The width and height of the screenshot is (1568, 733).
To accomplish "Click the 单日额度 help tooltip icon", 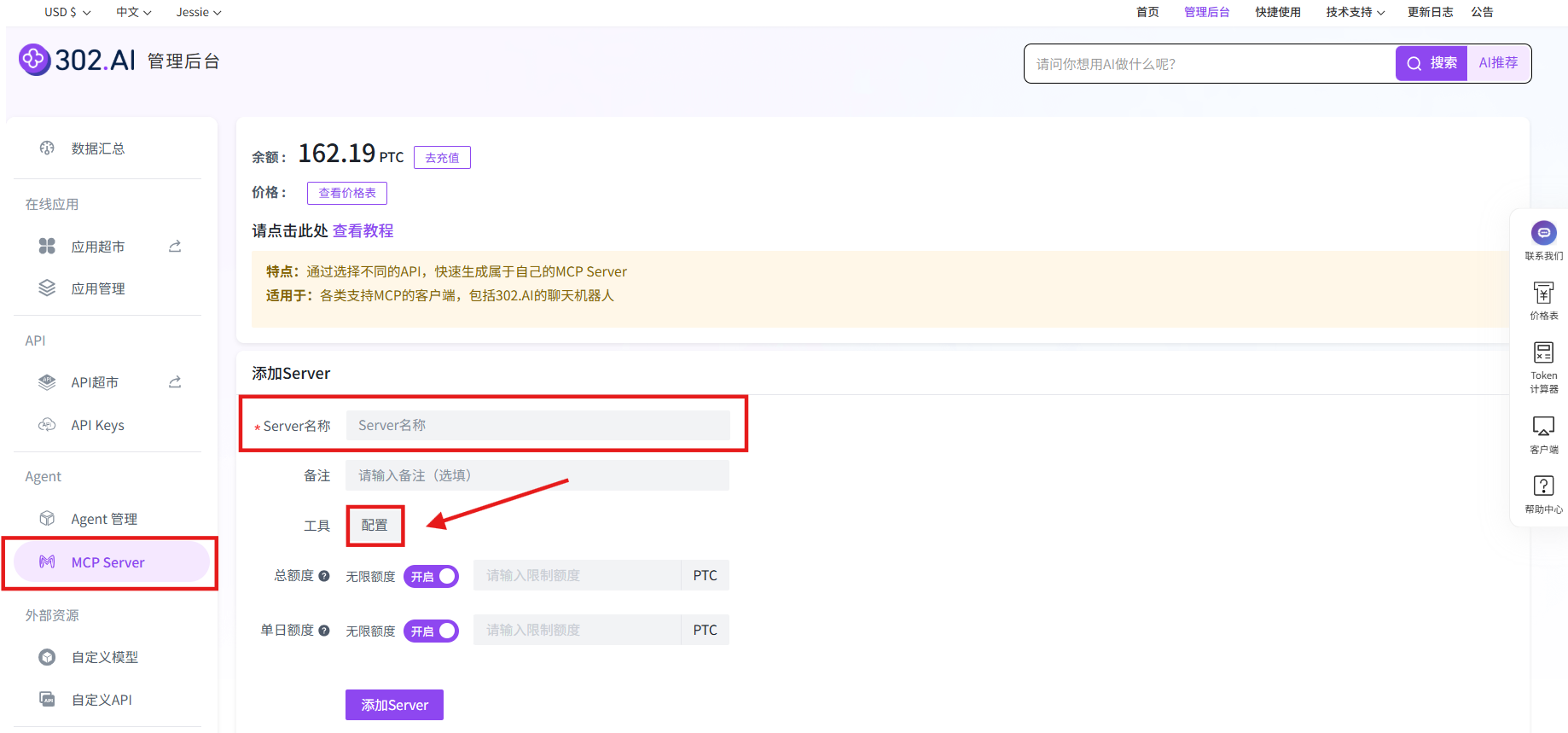I will 324,631.
